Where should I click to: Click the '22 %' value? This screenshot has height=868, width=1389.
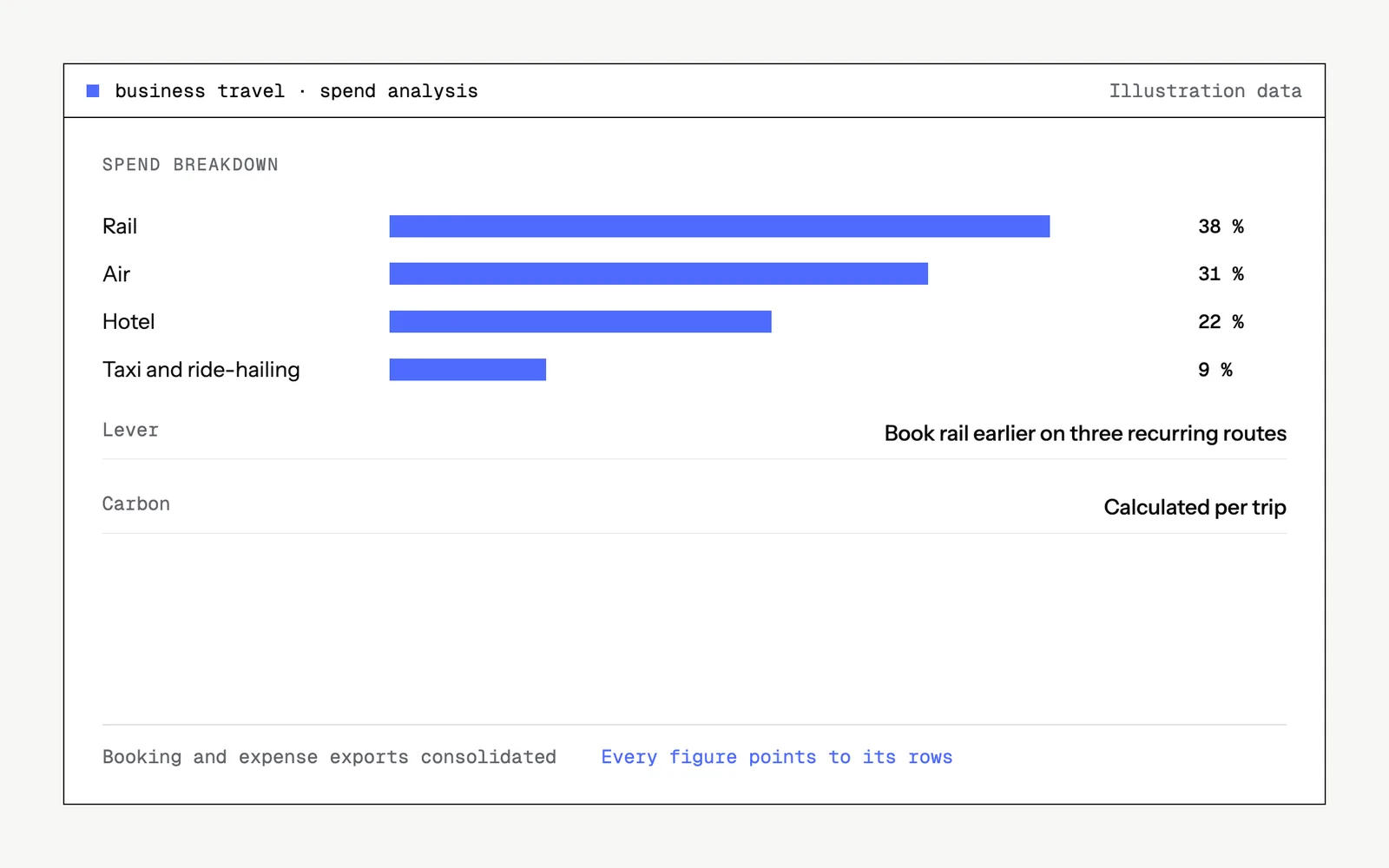(x=1221, y=322)
